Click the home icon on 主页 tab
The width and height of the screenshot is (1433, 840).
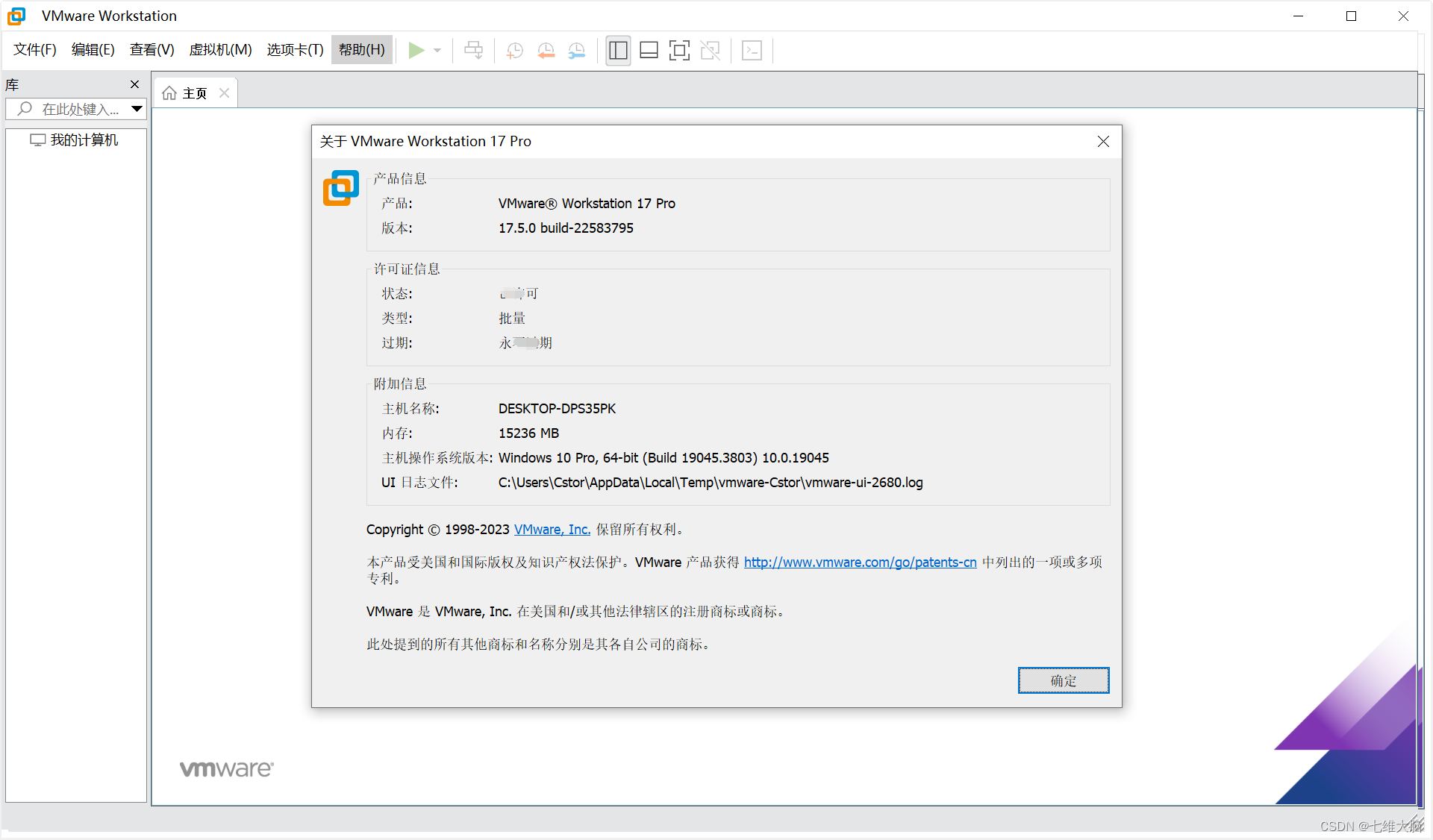pyautogui.click(x=170, y=93)
